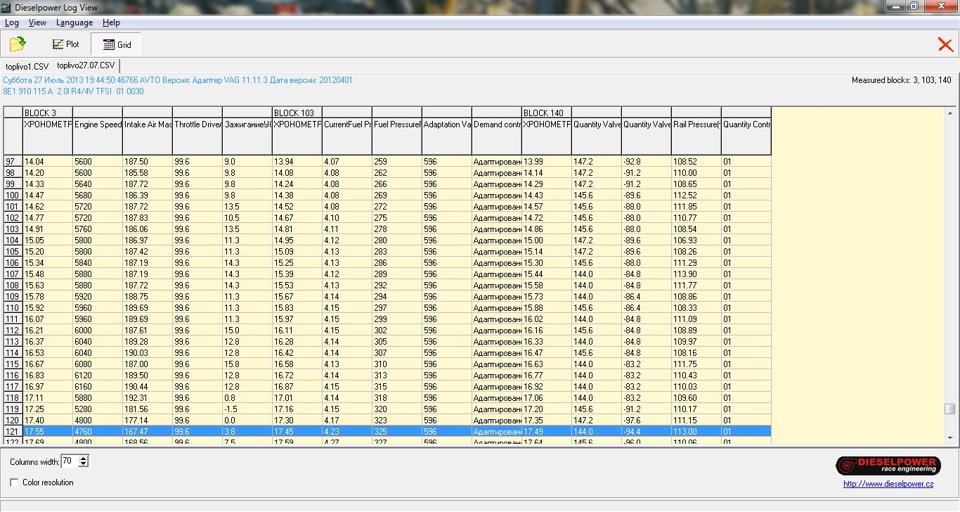Click the vertical scrollbar down arrow
The width and height of the screenshot is (960, 512).
(x=950, y=438)
